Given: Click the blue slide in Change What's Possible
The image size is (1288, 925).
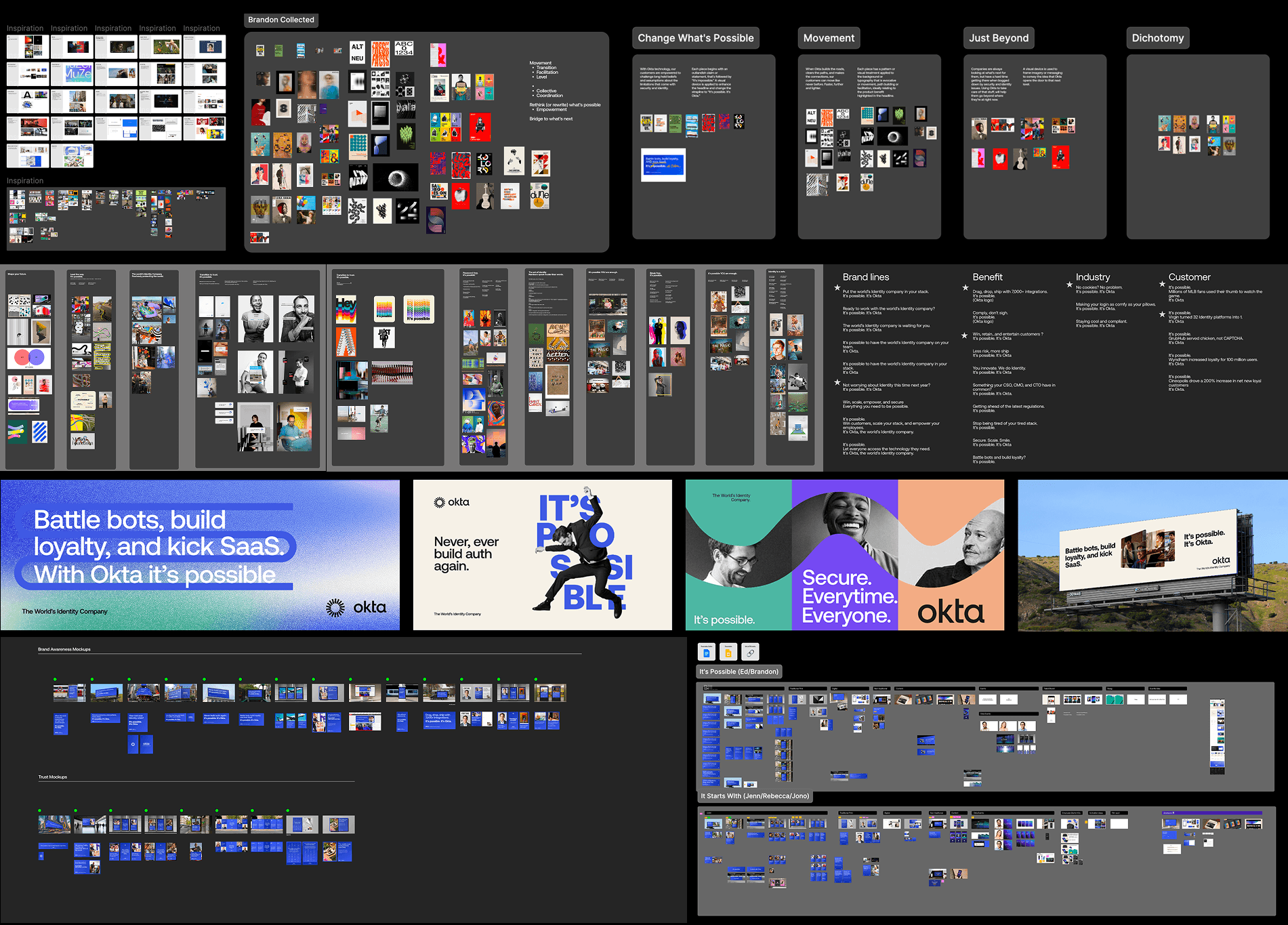Looking at the screenshot, I should [663, 165].
